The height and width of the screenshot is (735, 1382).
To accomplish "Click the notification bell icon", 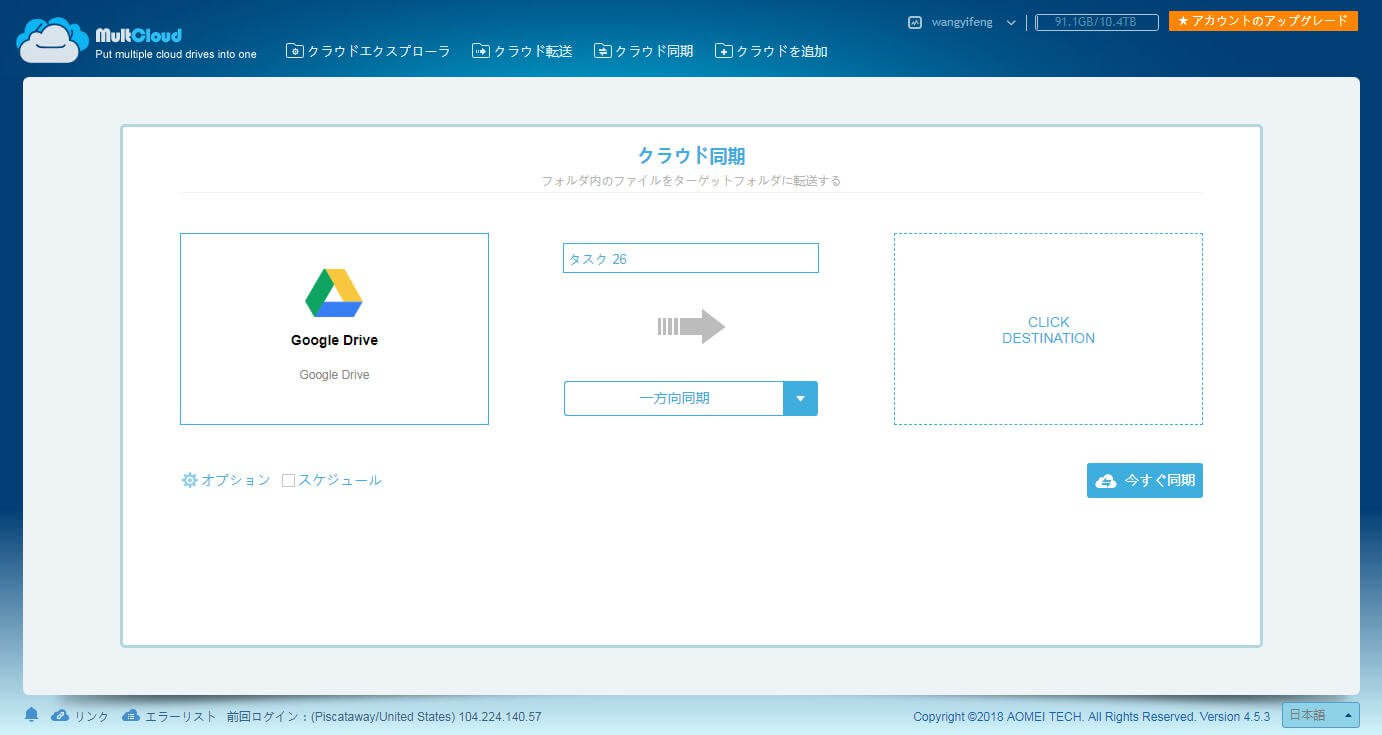I will point(31,715).
